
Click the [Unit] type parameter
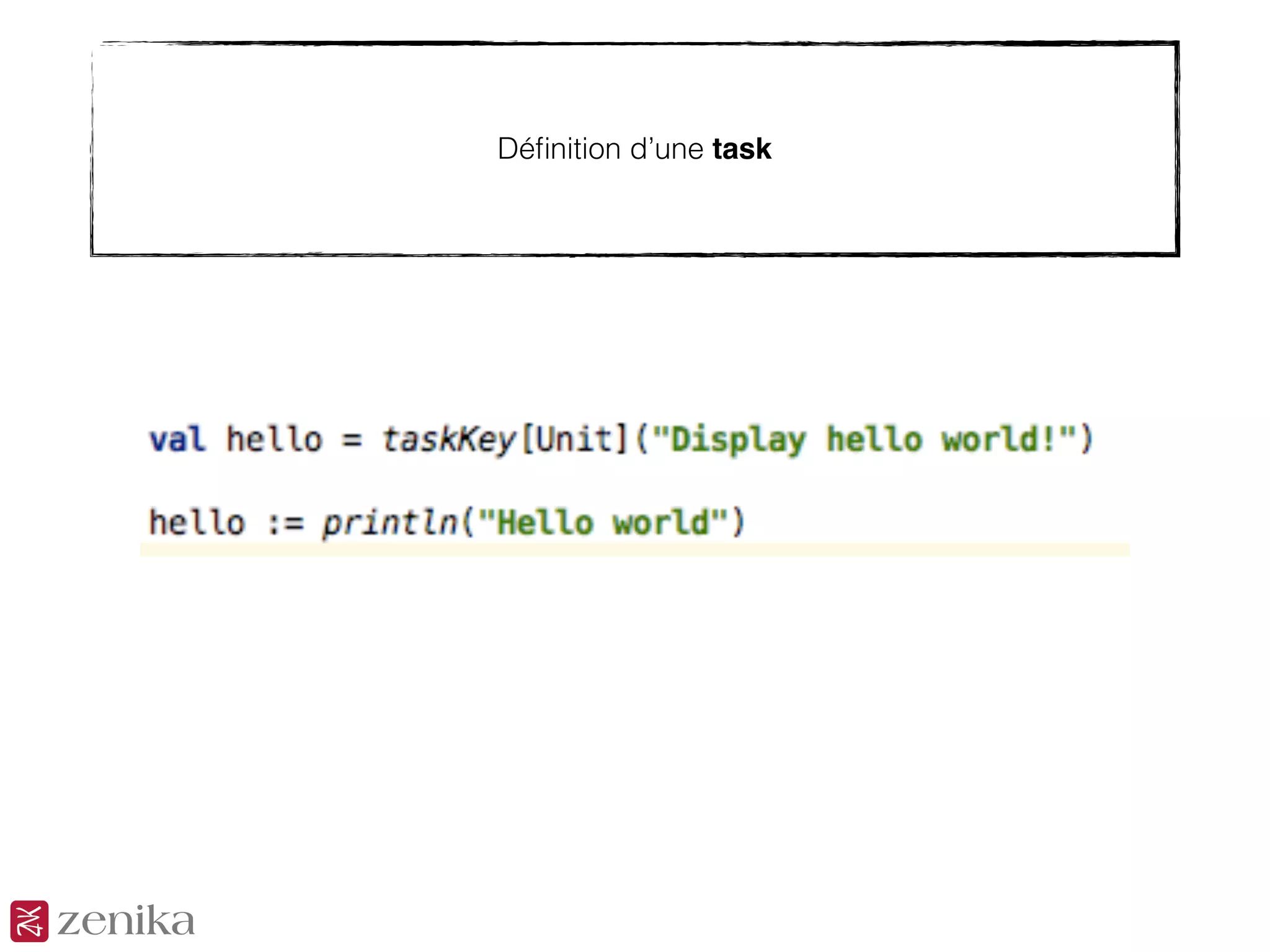coord(575,439)
